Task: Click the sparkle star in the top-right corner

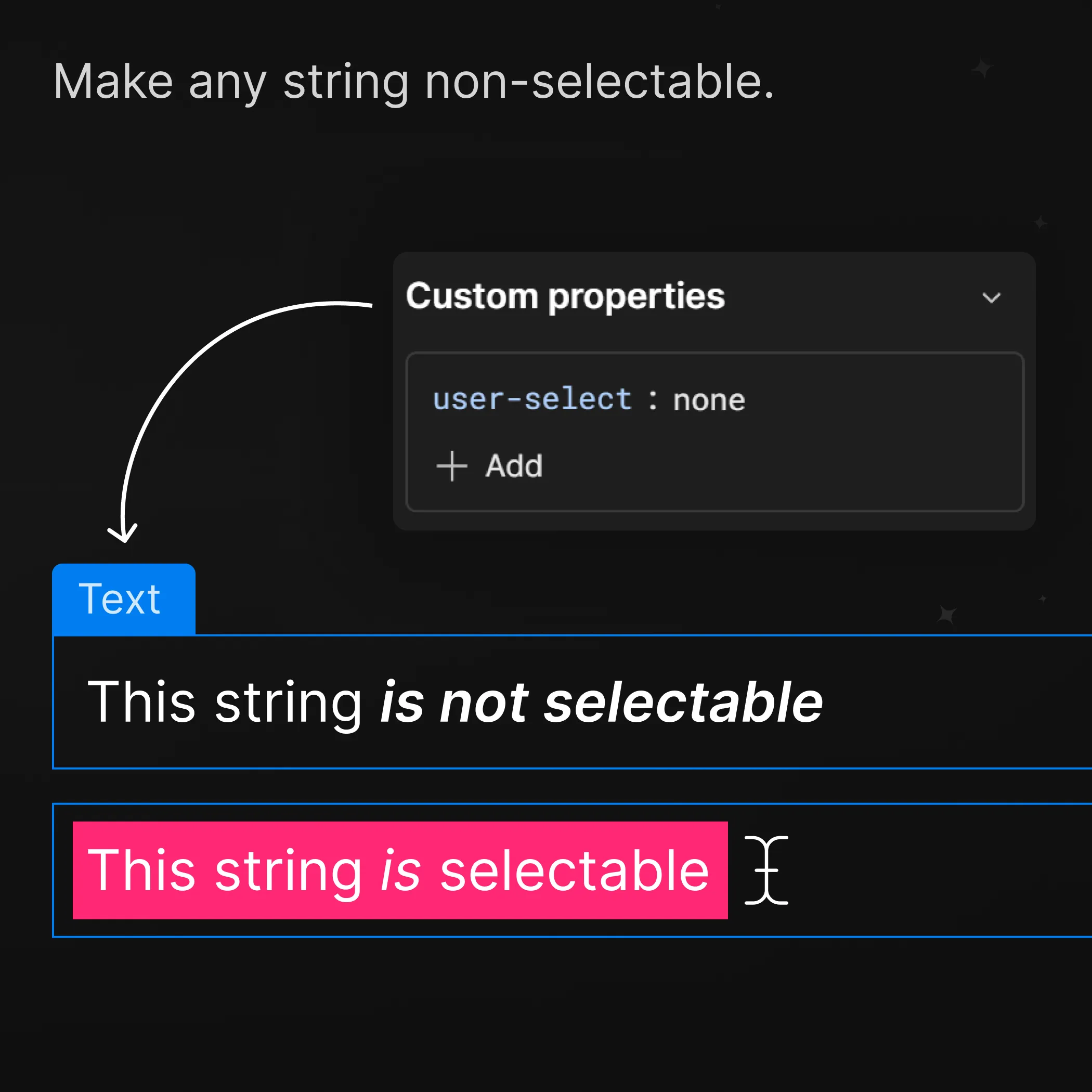Action: 983,69
